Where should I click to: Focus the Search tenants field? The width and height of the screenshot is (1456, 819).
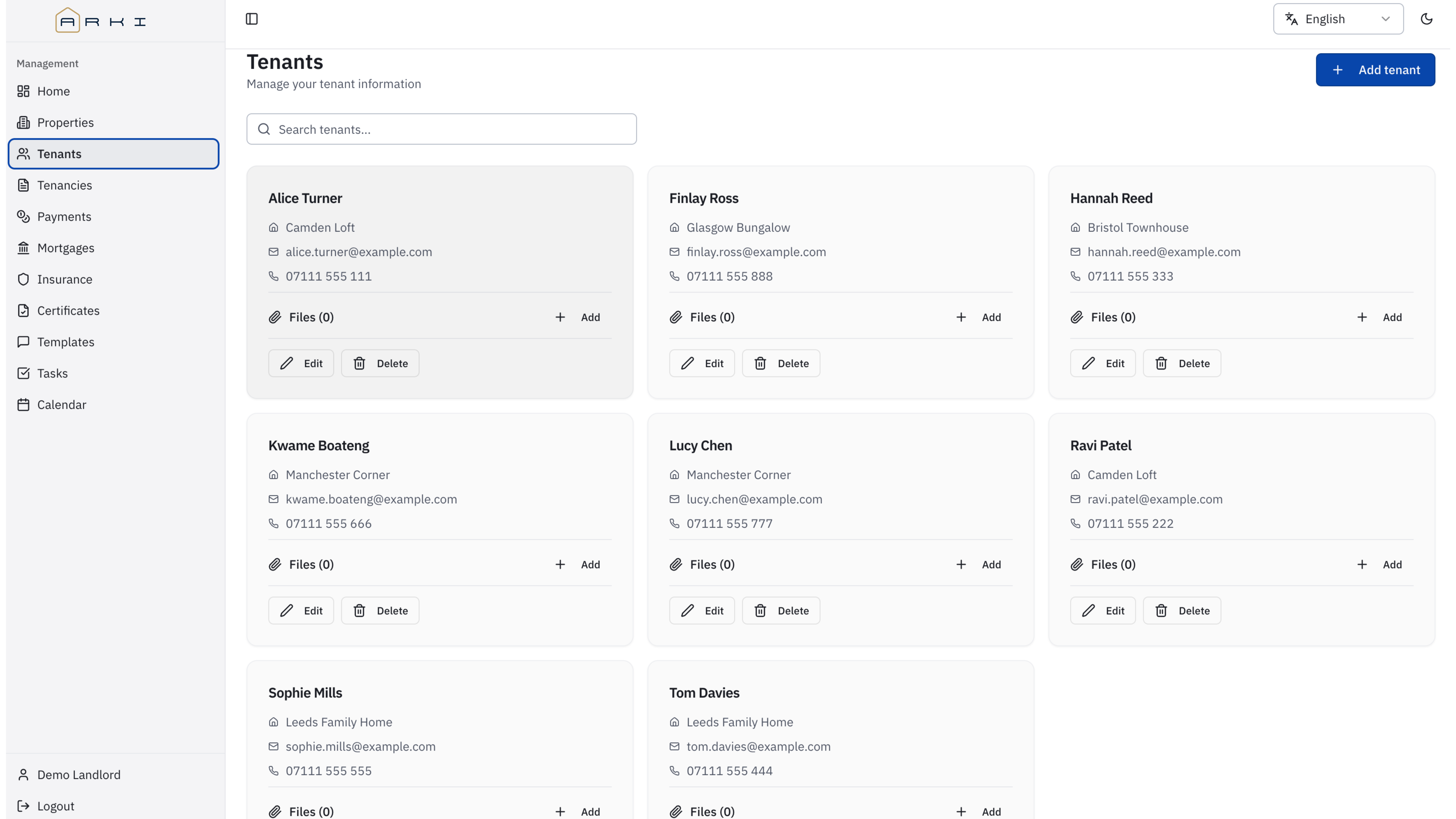pyautogui.click(x=441, y=129)
